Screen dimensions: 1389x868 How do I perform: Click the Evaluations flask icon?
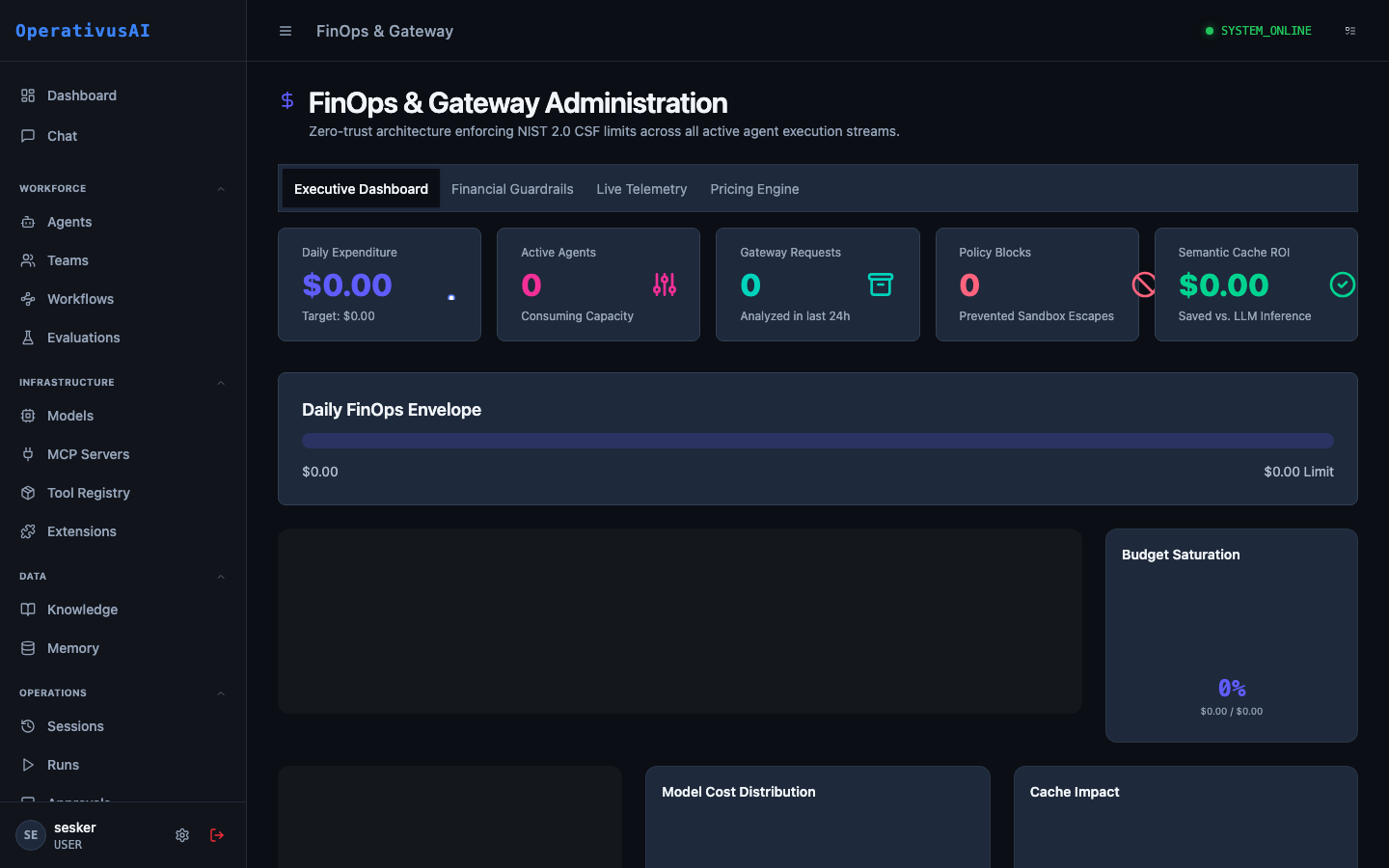28,338
